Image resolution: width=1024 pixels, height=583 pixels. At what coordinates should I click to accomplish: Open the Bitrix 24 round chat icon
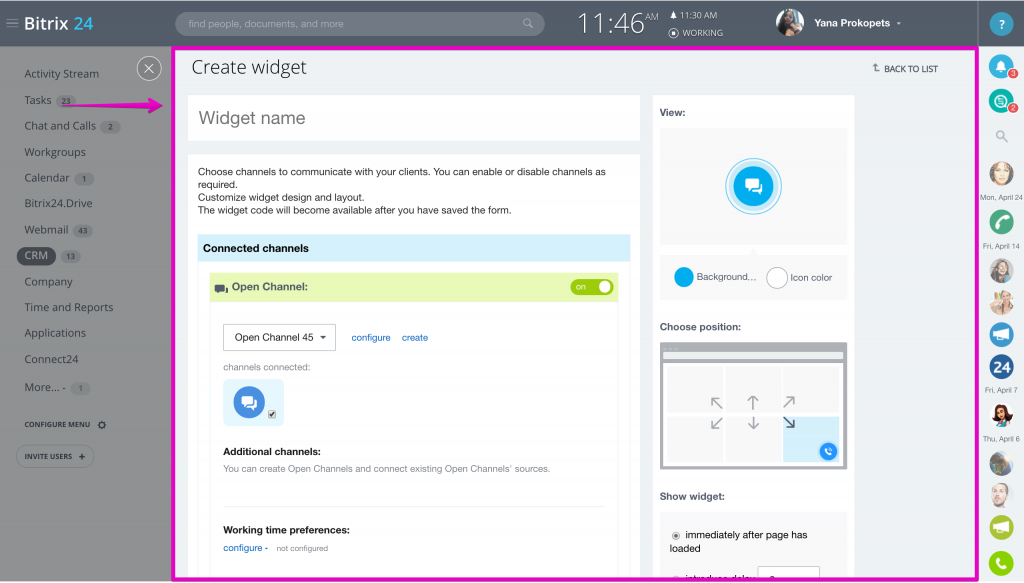tap(1001, 367)
